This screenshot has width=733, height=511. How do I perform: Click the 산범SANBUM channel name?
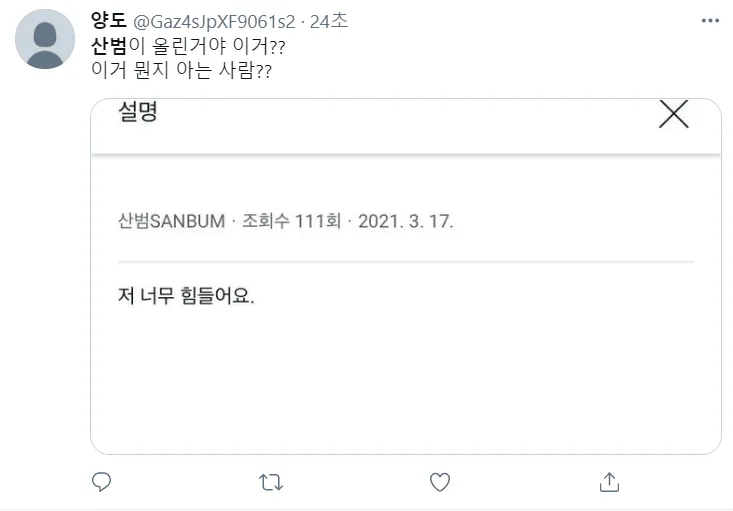[x=171, y=221]
